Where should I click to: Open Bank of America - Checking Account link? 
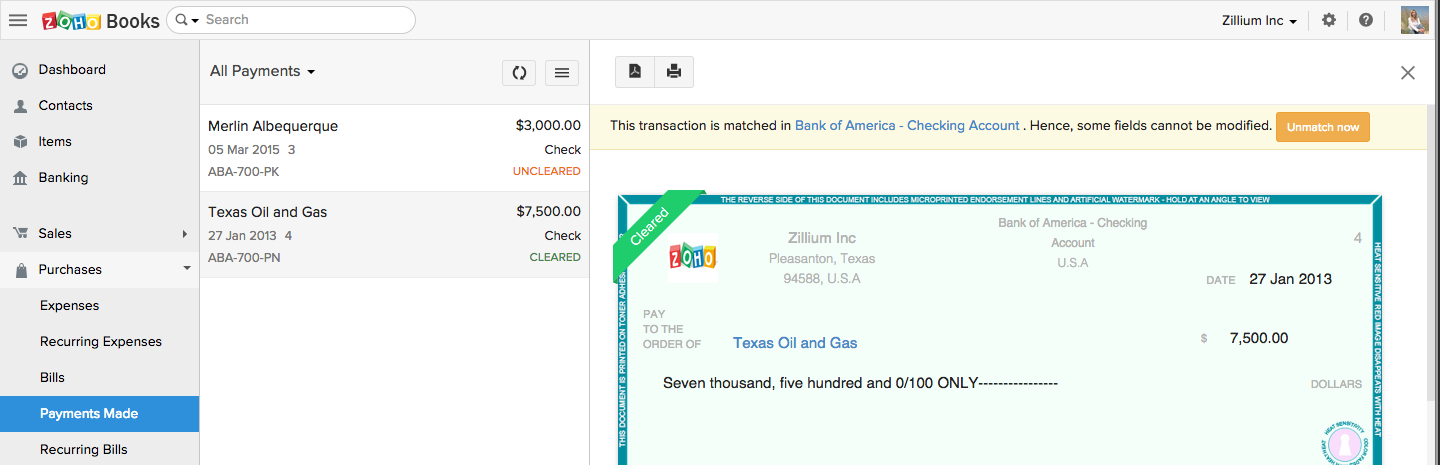point(907,126)
